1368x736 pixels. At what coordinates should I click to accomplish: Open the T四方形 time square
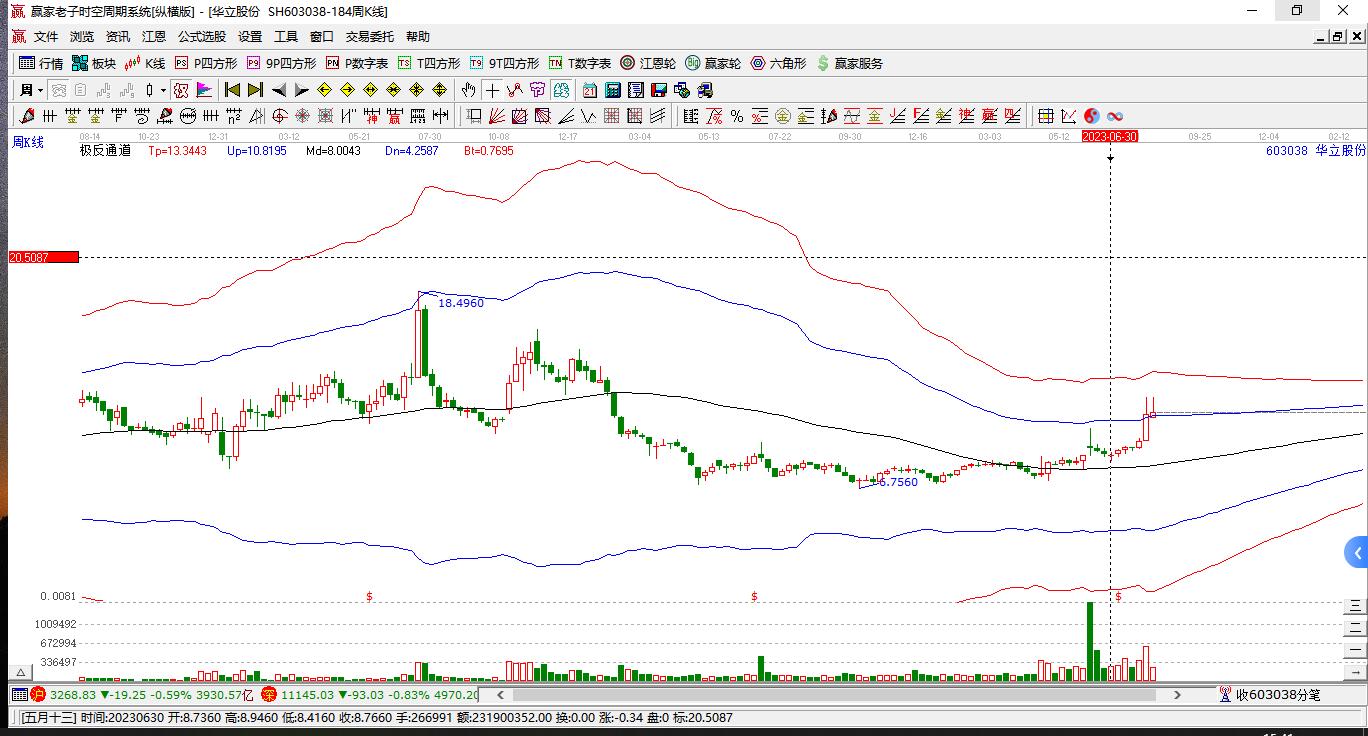pyautogui.click(x=429, y=63)
